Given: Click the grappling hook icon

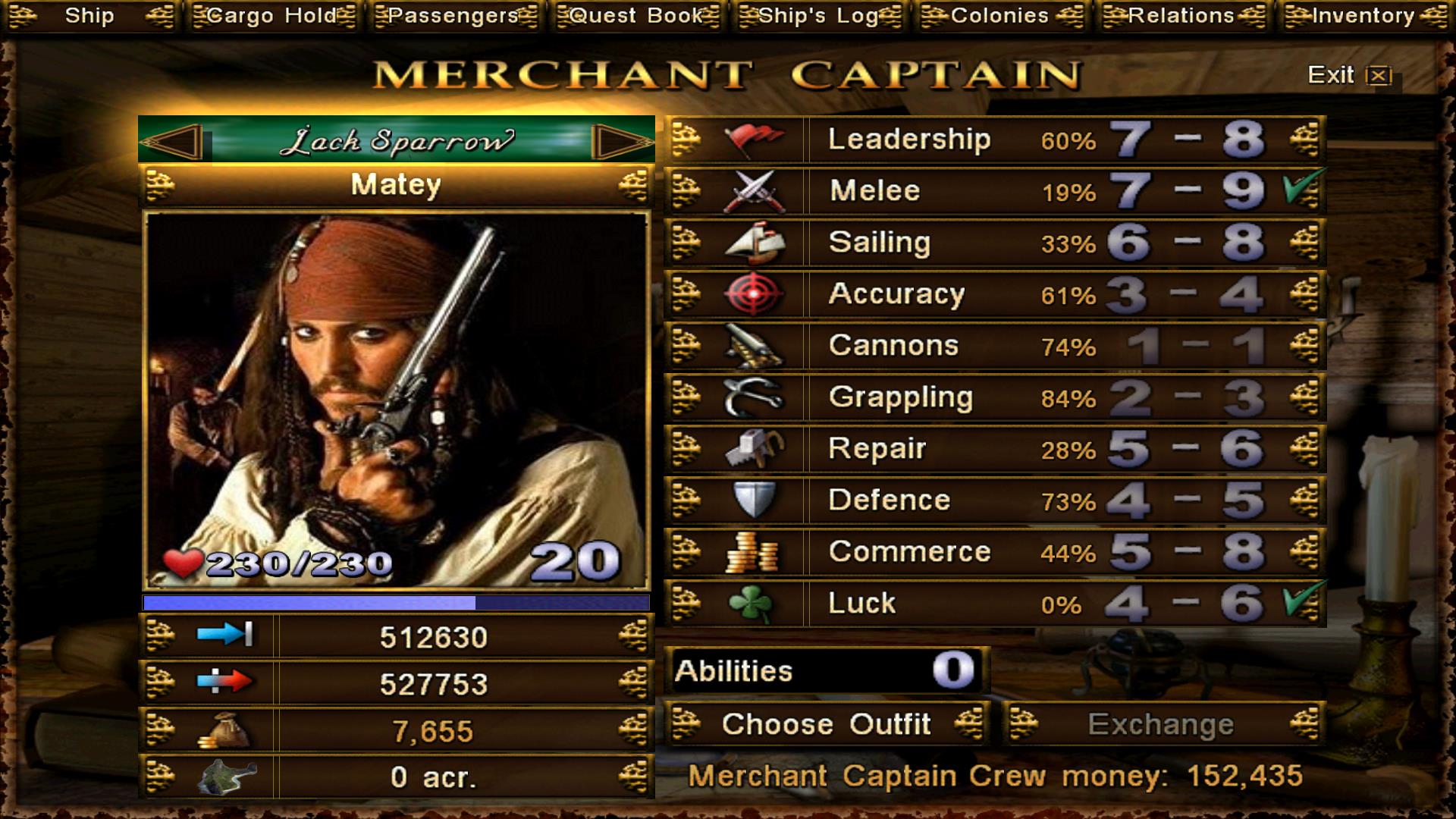Looking at the screenshot, I should click(x=753, y=397).
